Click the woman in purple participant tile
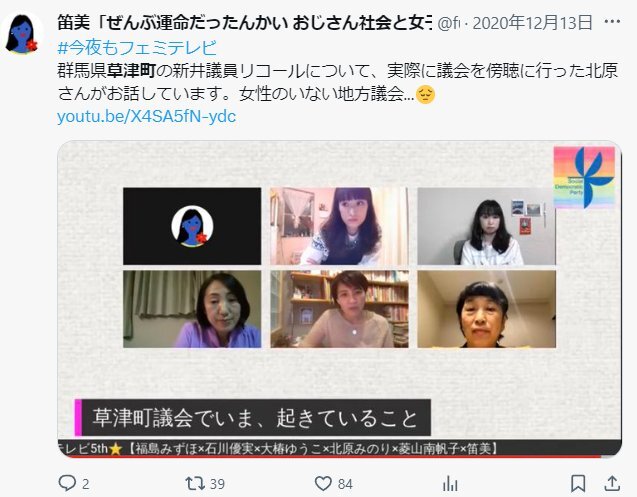 192,309
